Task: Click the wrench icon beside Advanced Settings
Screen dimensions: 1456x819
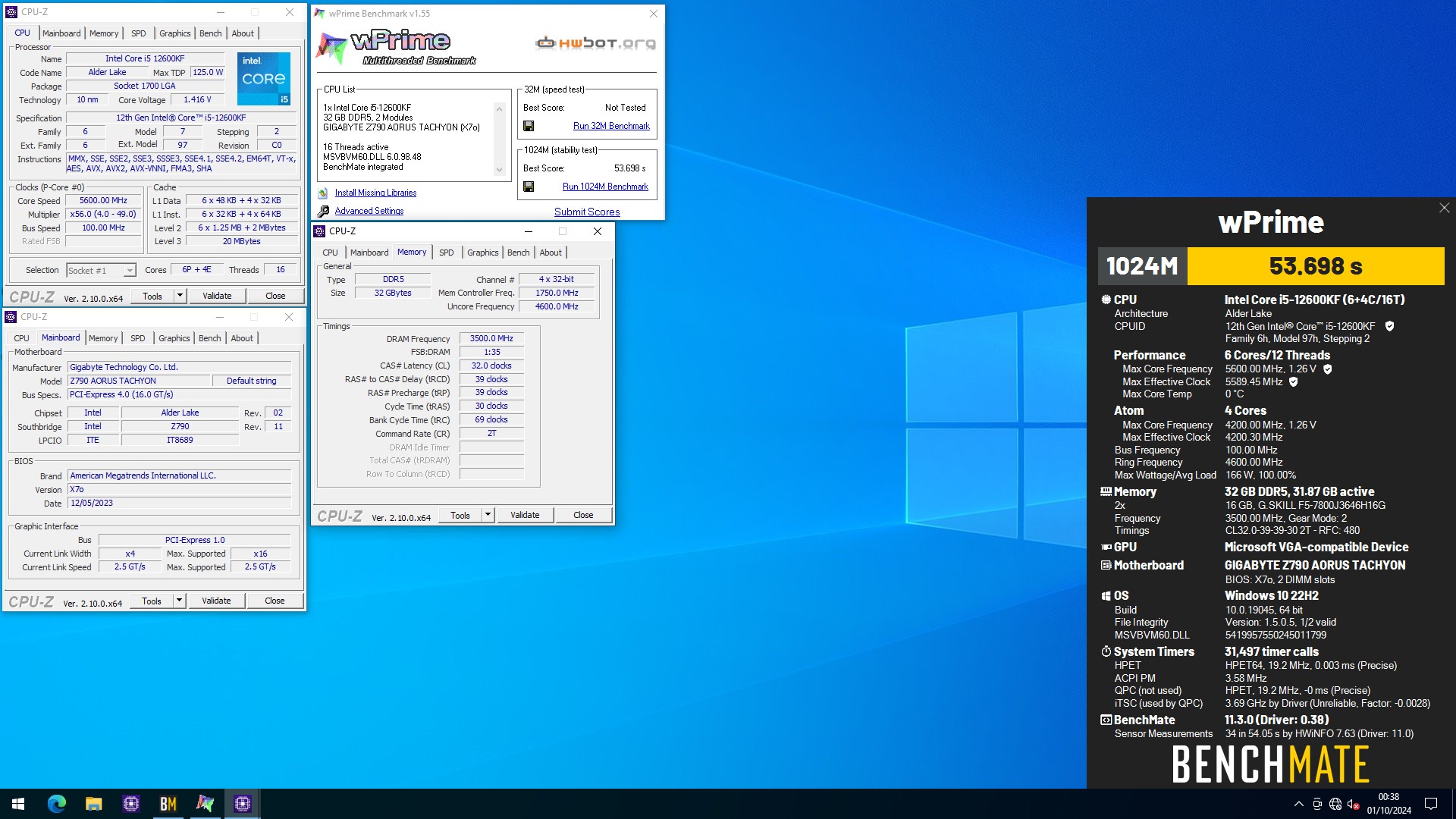Action: pos(323,212)
